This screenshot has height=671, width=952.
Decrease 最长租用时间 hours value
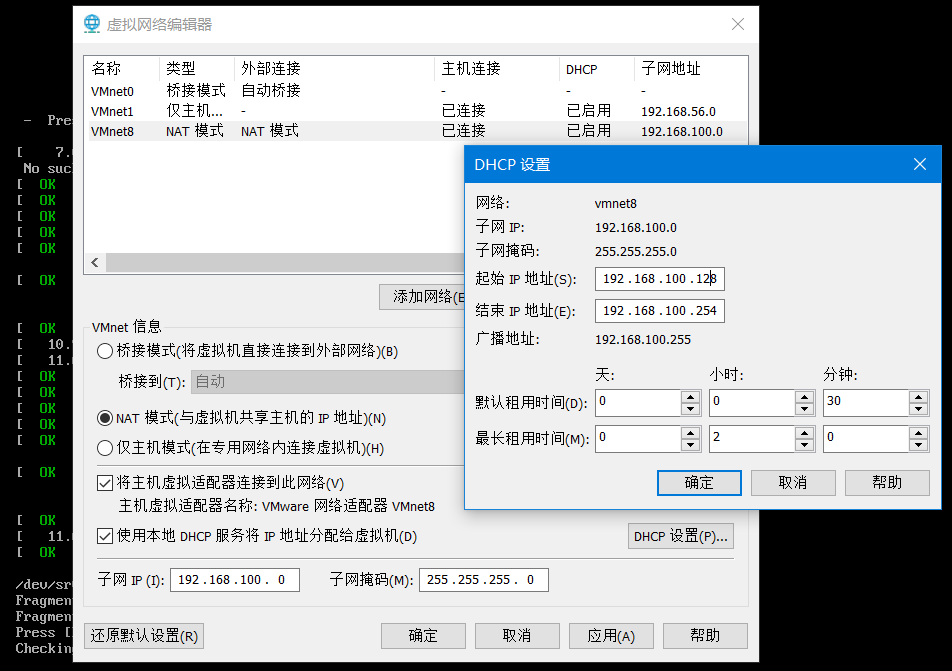coord(804,445)
